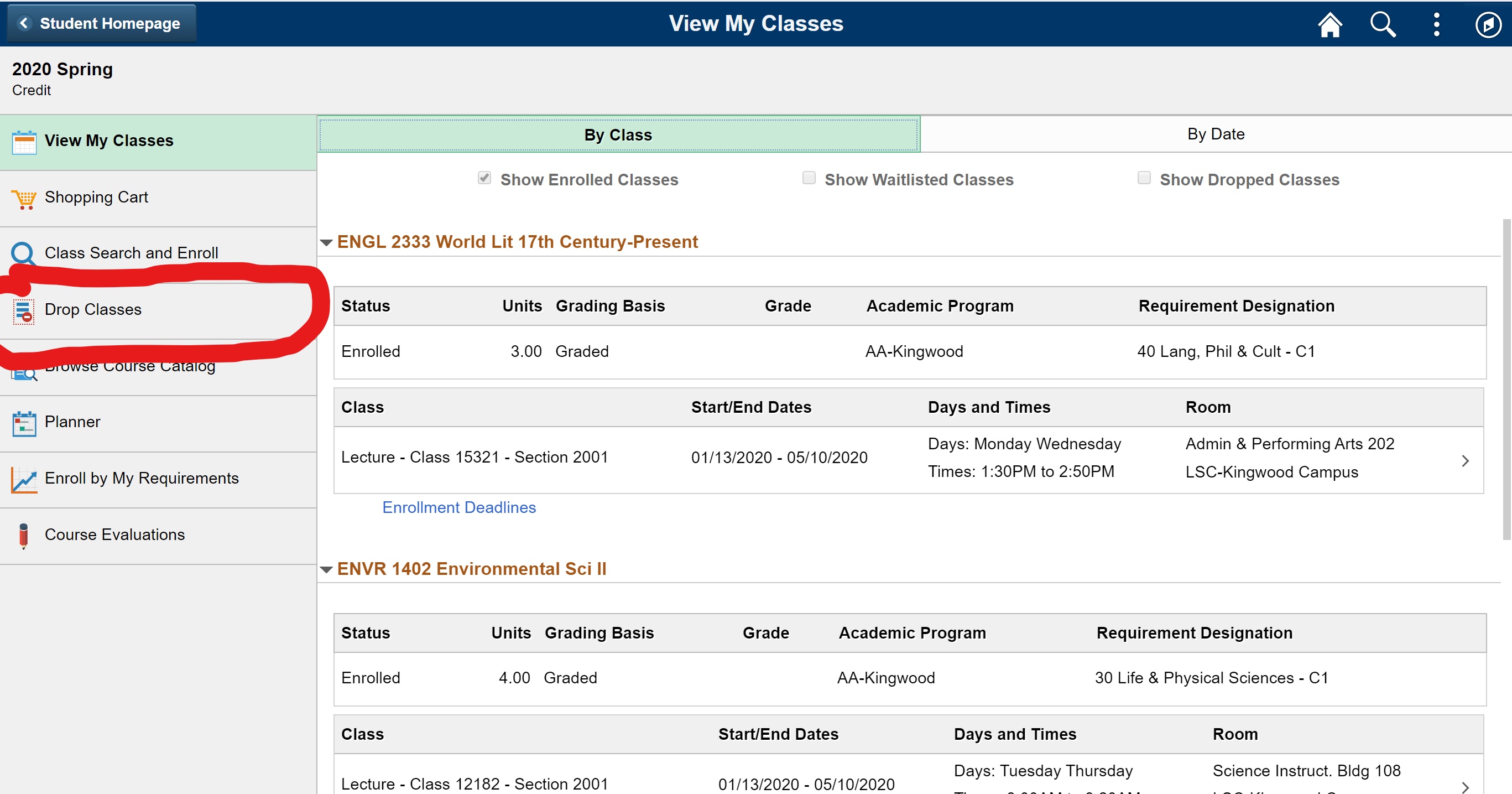Click the Enroll by My Requirements chart icon

coord(23,479)
